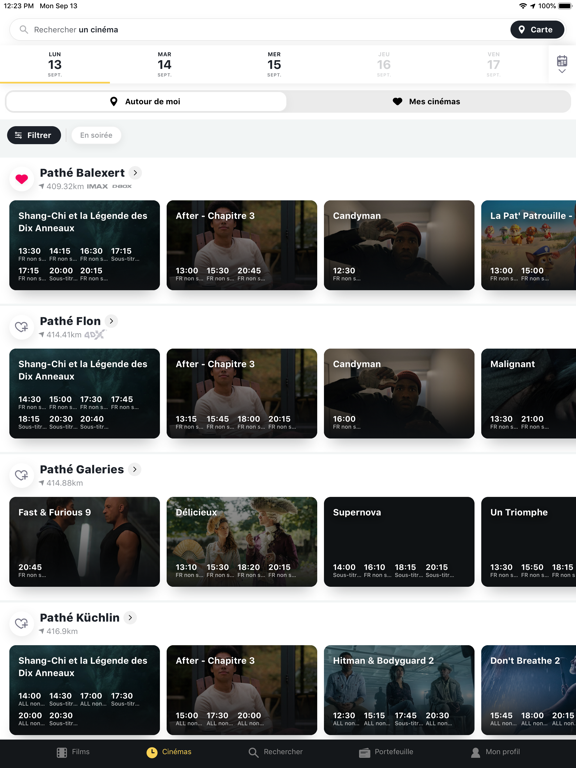Add Pathé Galeries to favorite cinemas
Screen dimensions: 576x768
click(22, 475)
